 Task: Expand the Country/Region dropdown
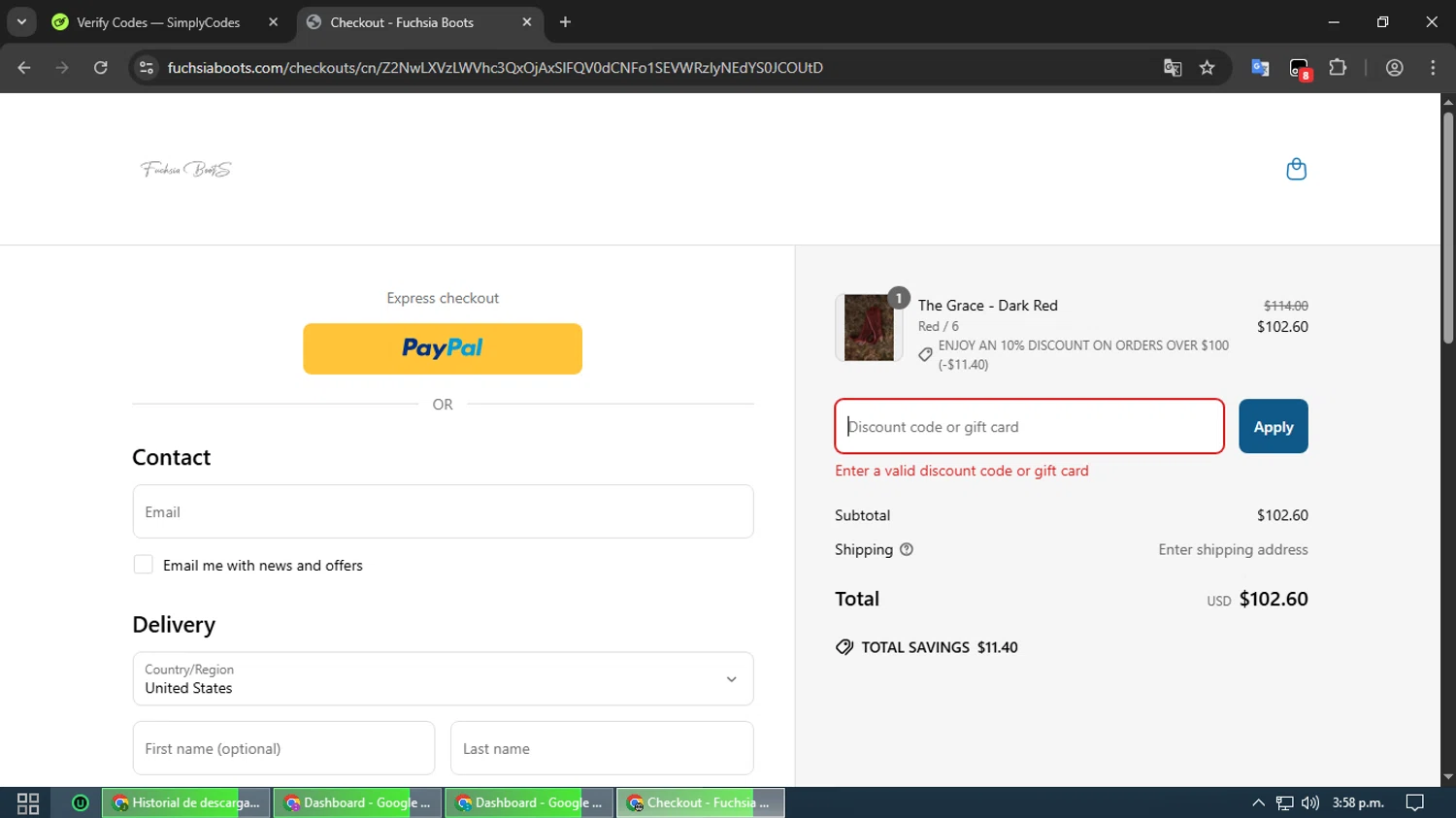pos(443,678)
